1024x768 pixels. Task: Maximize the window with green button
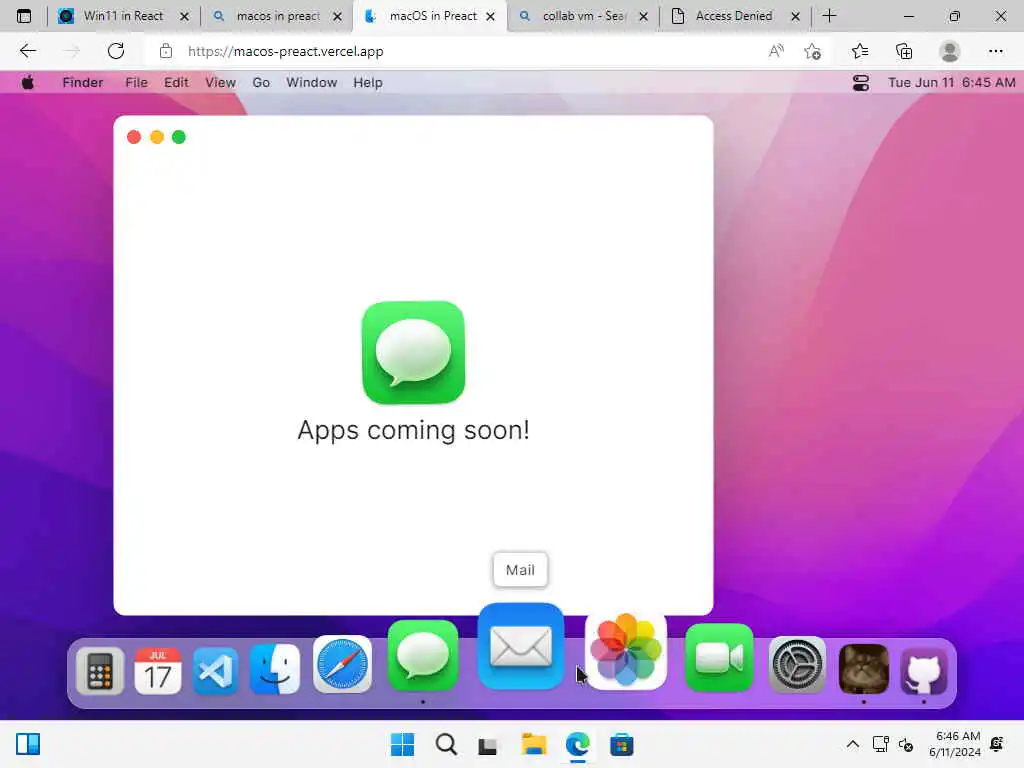(179, 137)
